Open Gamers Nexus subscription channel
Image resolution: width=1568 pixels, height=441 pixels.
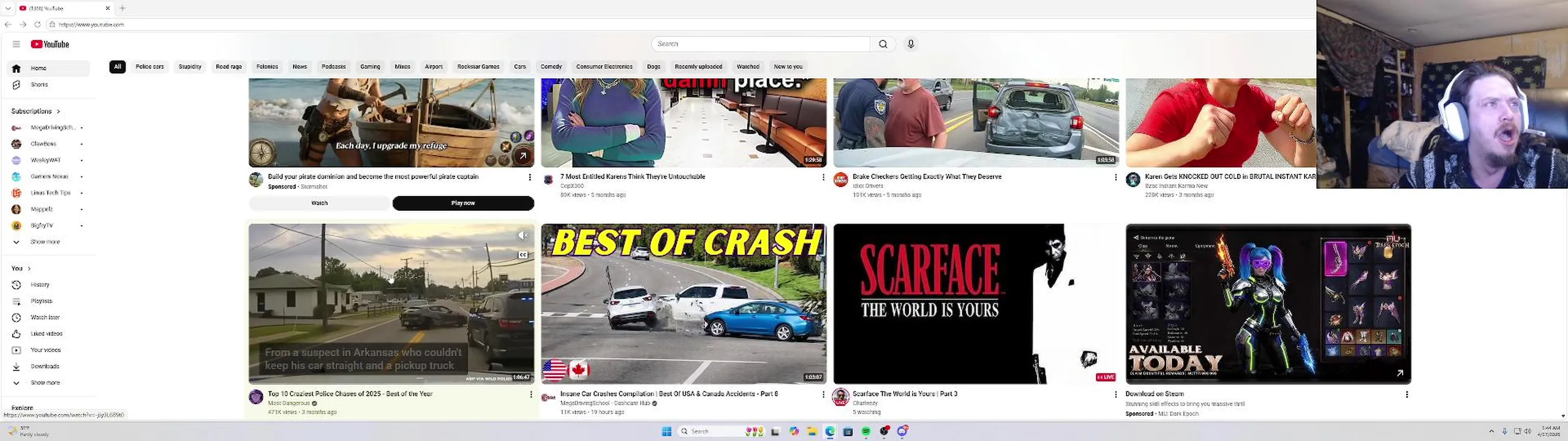pos(48,176)
